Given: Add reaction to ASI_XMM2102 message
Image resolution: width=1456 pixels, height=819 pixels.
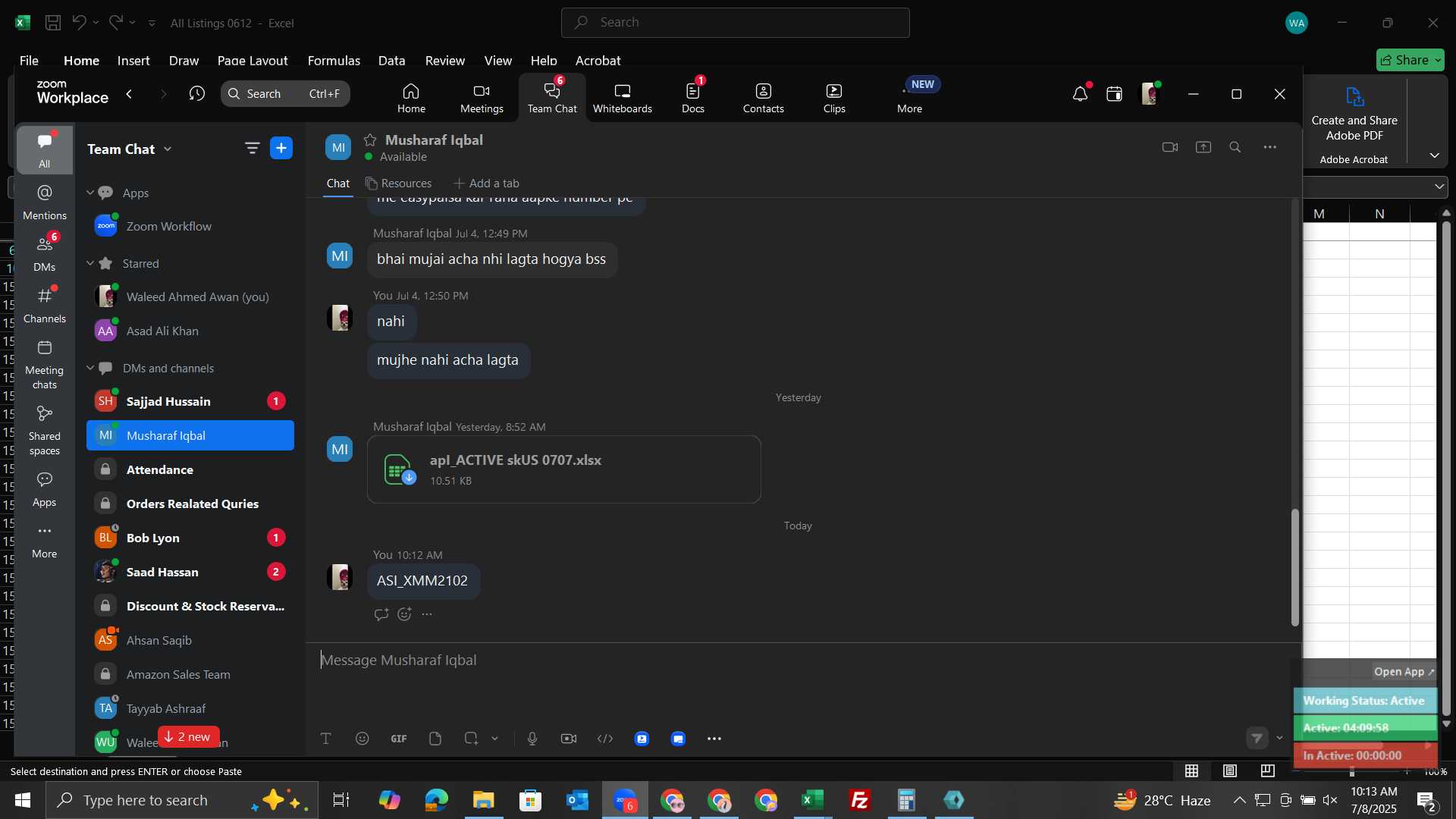Looking at the screenshot, I should [405, 614].
